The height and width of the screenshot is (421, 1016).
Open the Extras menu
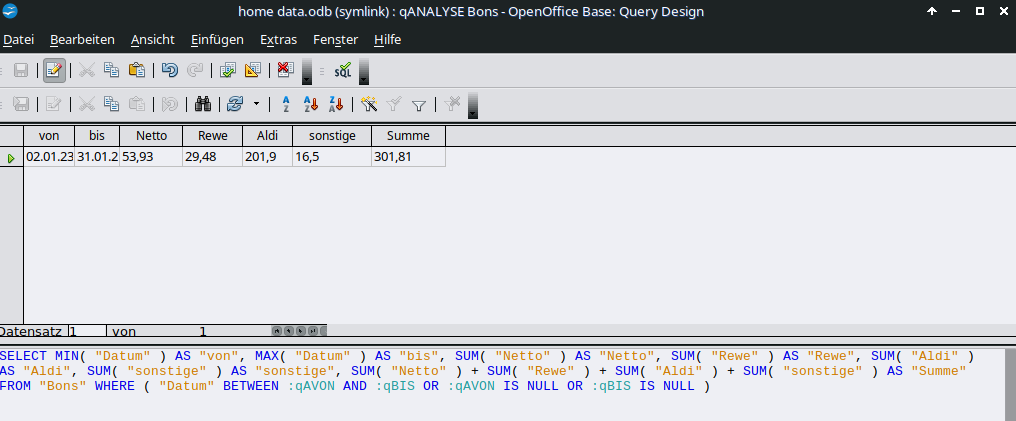278,40
